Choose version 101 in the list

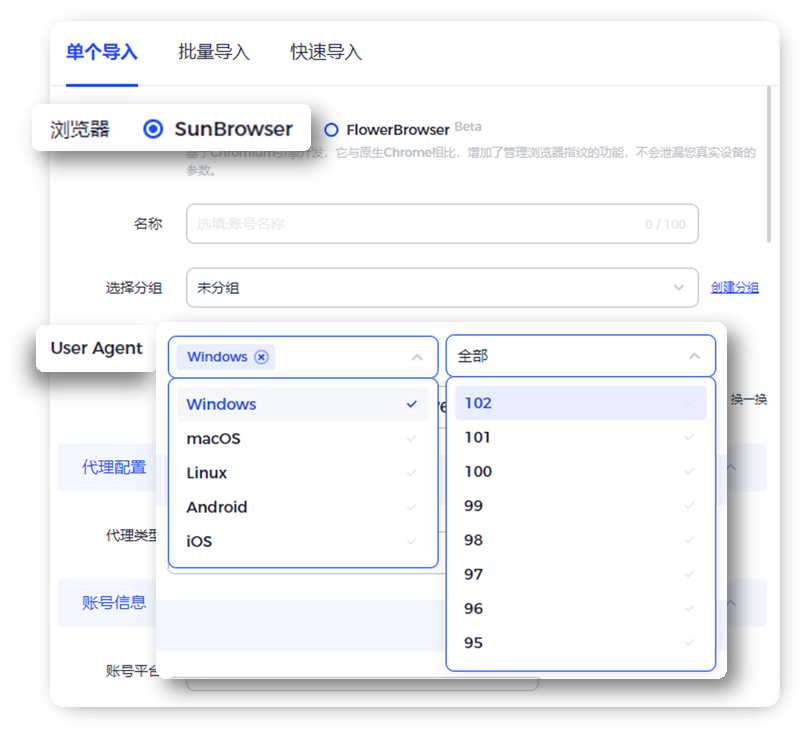581,437
